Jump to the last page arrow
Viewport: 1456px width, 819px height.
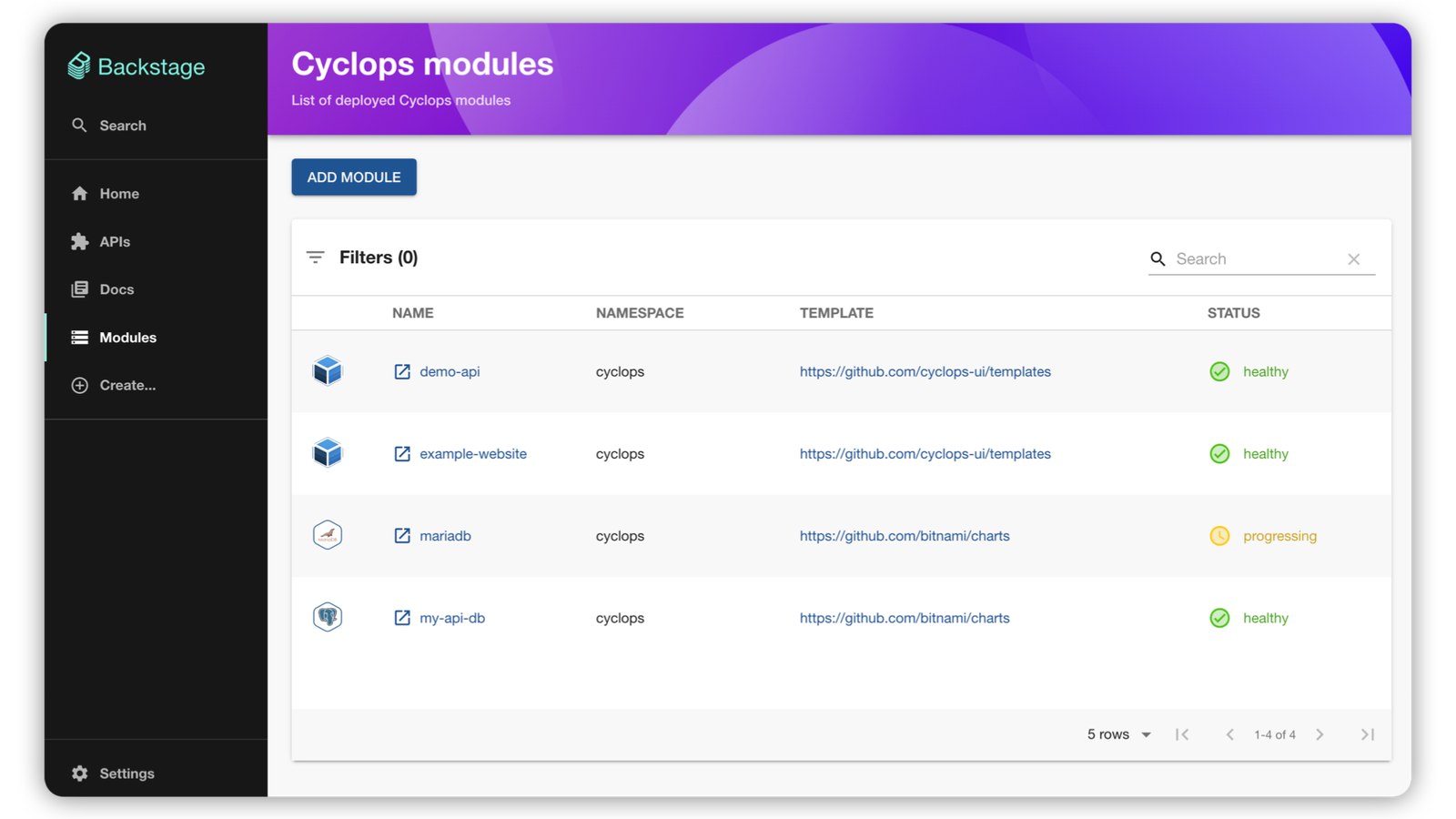coord(1367,734)
